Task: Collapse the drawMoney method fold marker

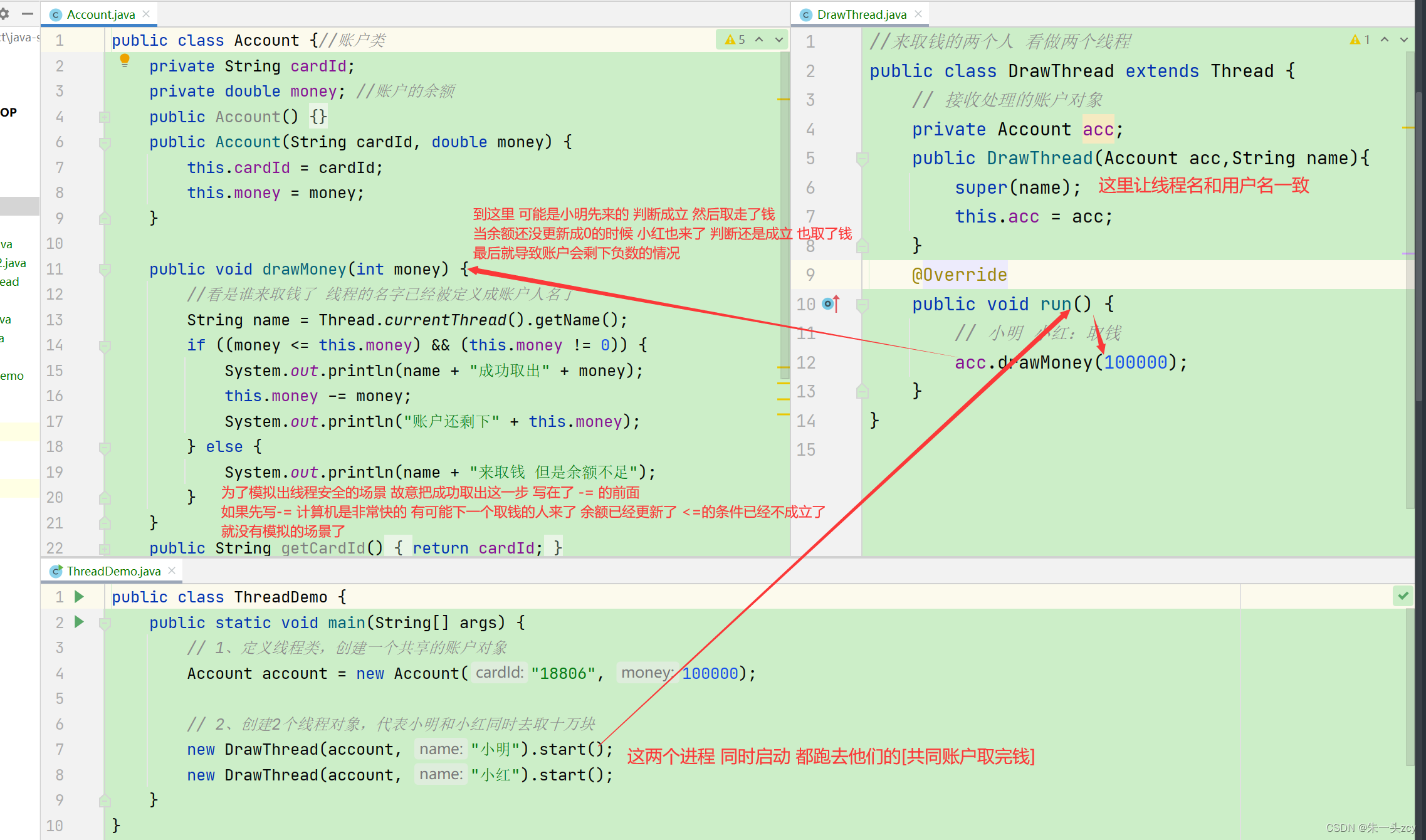Action: click(105, 270)
